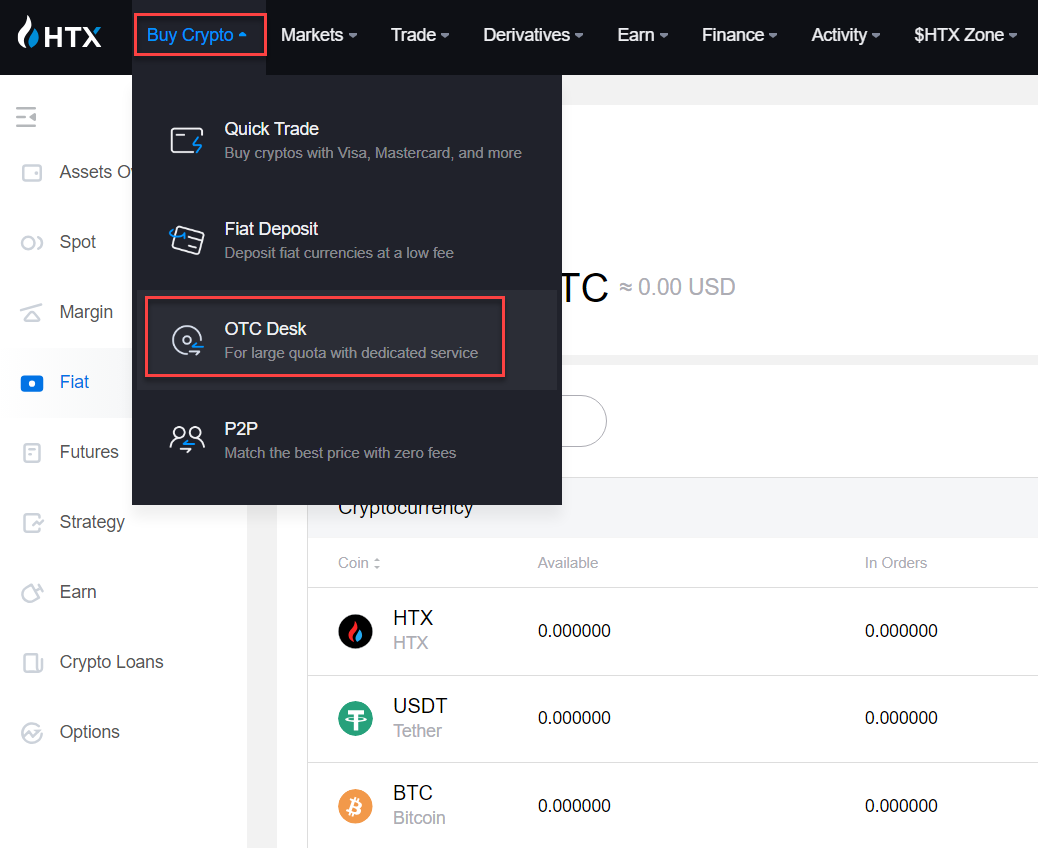Sort by Coin column arrows
This screenshot has width=1038, height=848.
377,563
